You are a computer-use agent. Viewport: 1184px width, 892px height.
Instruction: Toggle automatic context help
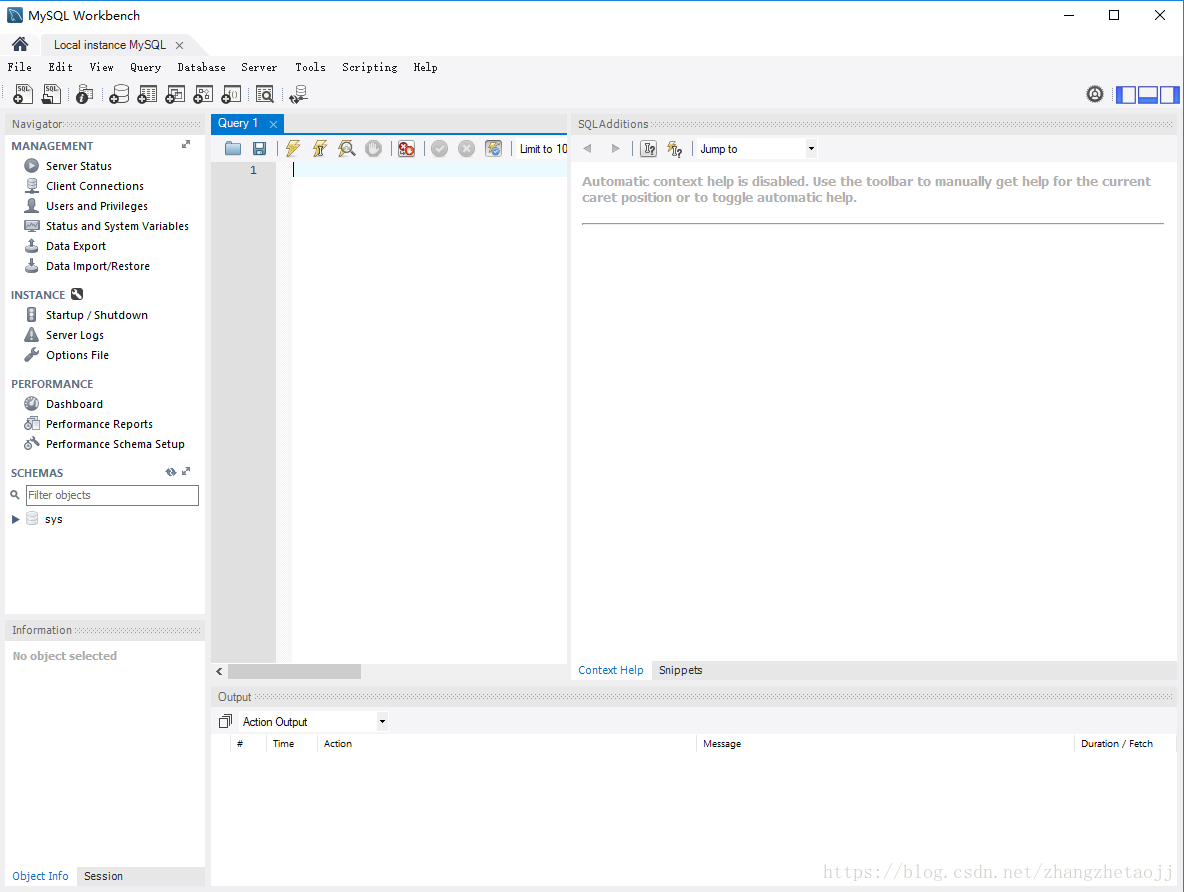[x=675, y=149]
